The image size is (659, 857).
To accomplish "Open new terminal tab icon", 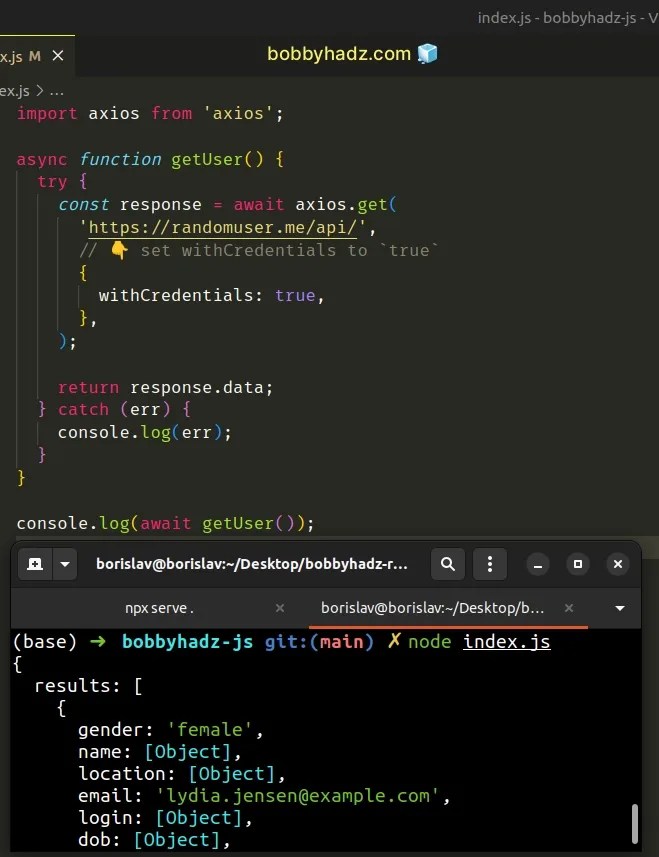I will [x=35, y=564].
